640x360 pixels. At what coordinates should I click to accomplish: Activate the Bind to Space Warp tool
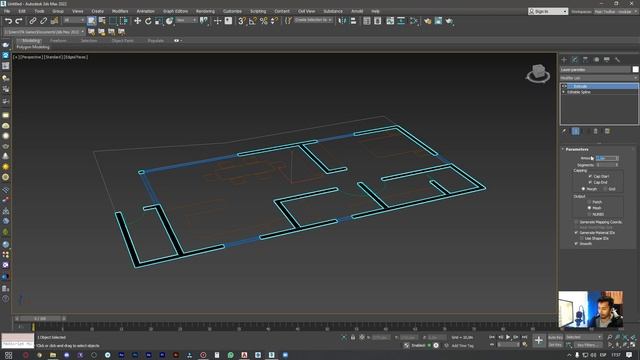[x=54, y=20]
